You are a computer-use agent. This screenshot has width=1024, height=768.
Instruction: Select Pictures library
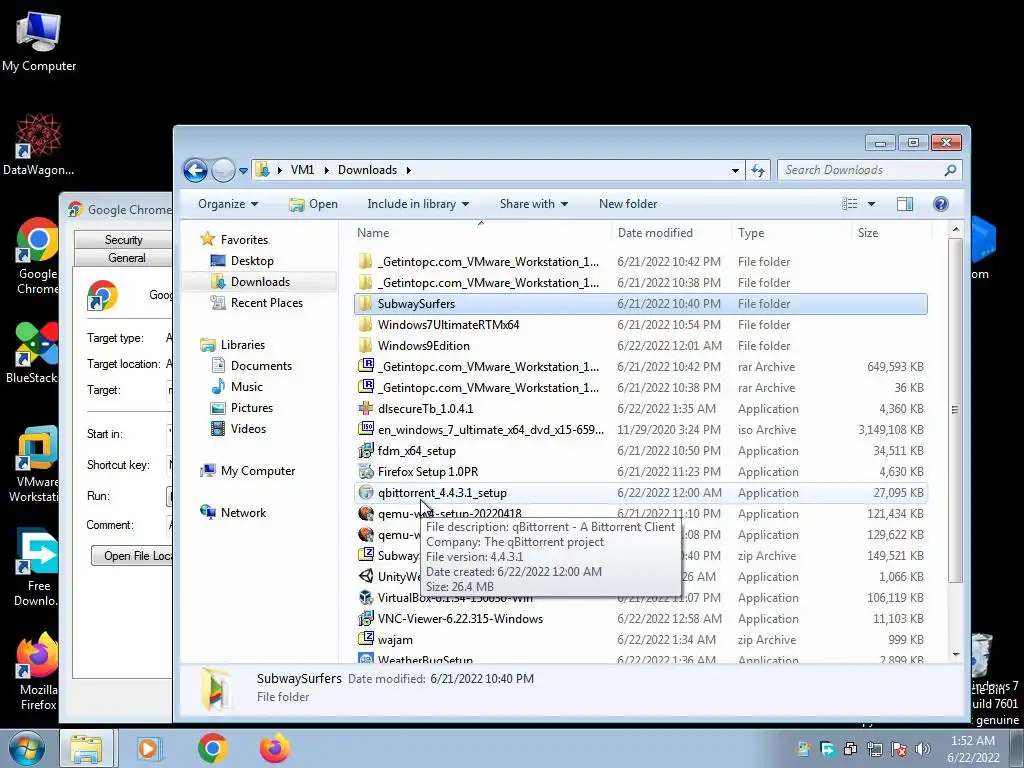coord(251,408)
